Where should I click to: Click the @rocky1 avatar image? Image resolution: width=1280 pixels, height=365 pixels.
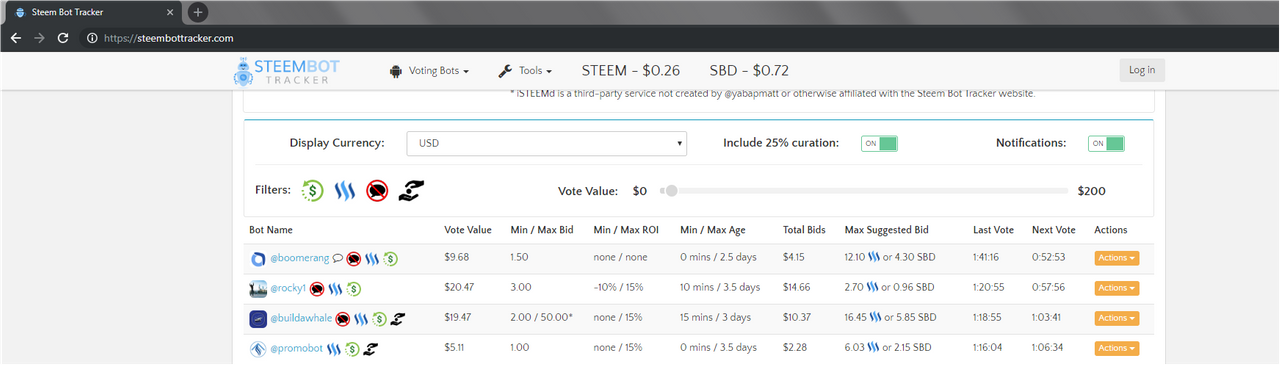point(258,289)
